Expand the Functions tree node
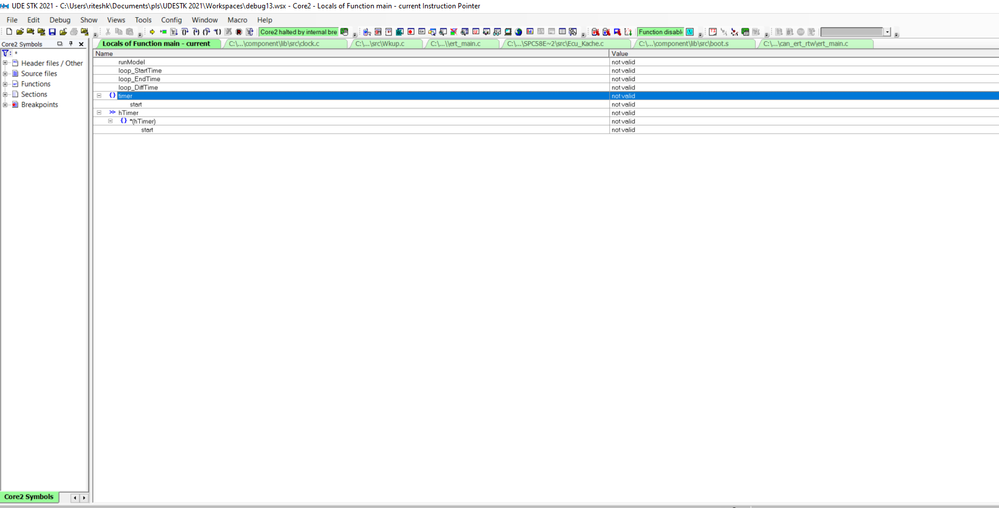 (x=5, y=83)
